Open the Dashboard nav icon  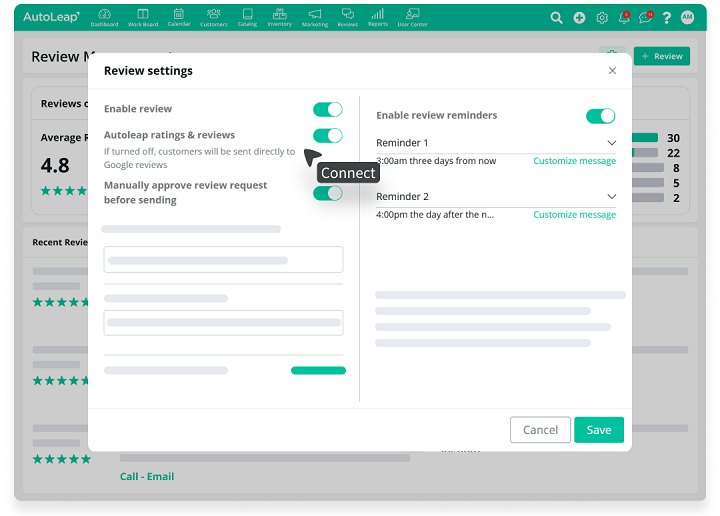(x=103, y=17)
